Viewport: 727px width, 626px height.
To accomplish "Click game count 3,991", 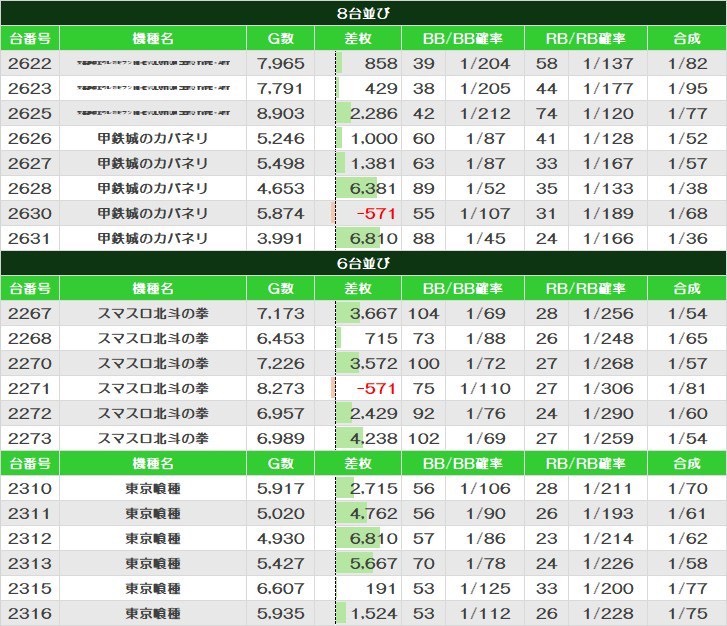I will (x=281, y=239).
